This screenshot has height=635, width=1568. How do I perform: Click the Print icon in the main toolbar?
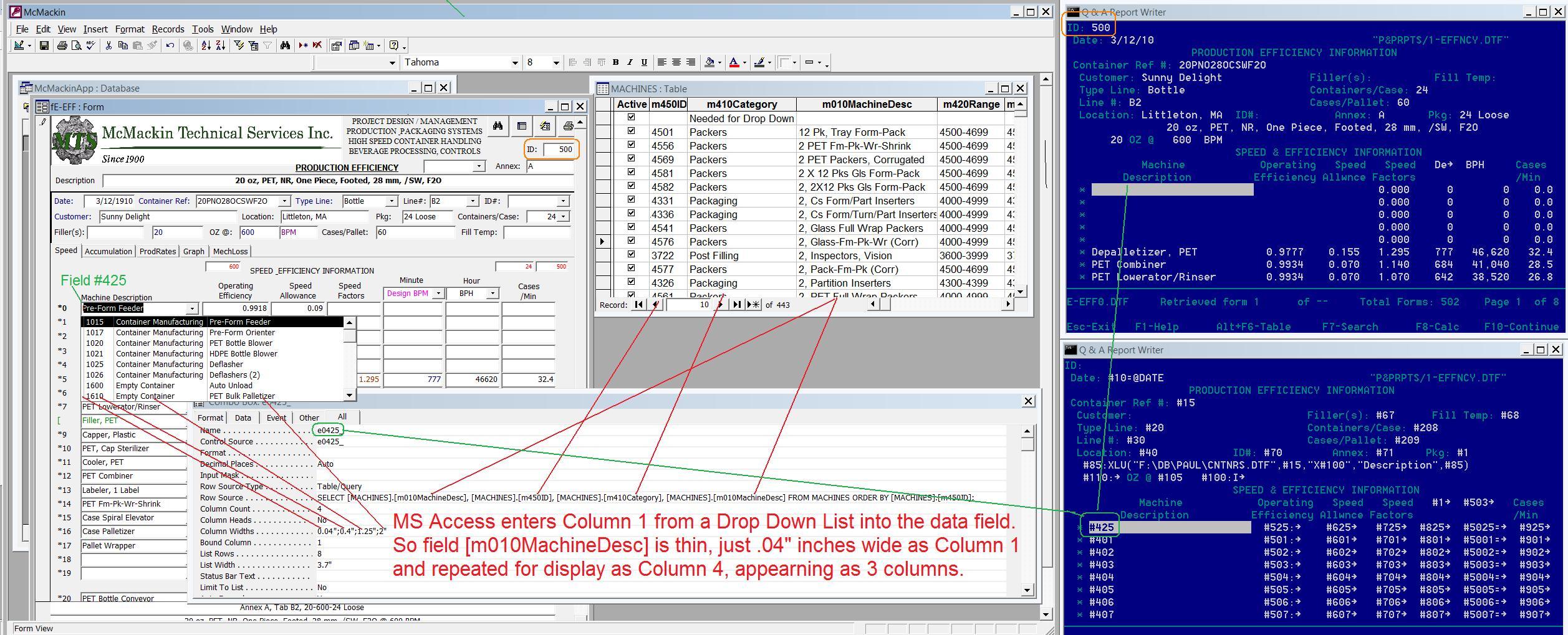[x=62, y=45]
